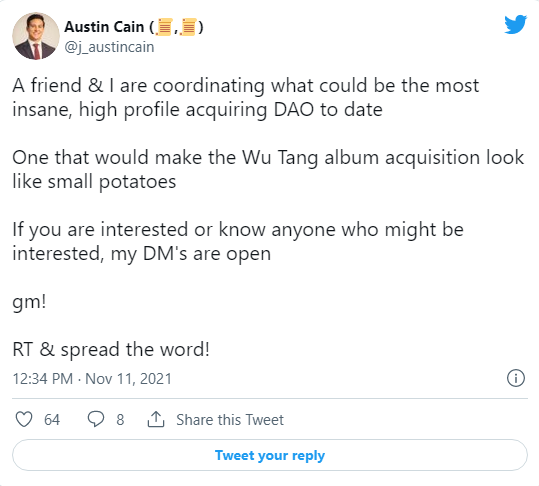This screenshot has height=486, width=539.
Task: Like the tweet with the heart icon
Action: 24,419
